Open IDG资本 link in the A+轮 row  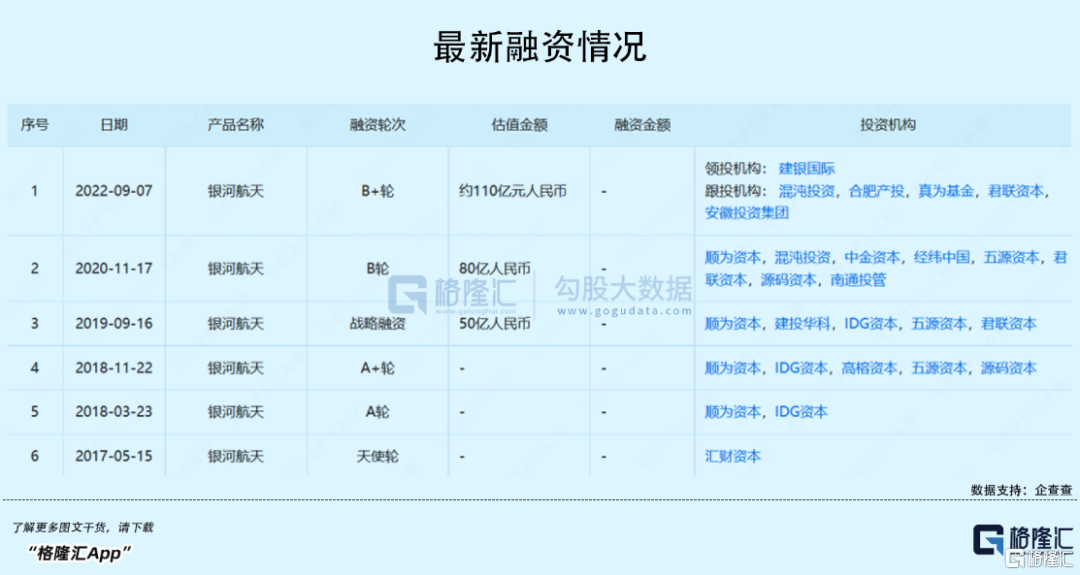801,368
